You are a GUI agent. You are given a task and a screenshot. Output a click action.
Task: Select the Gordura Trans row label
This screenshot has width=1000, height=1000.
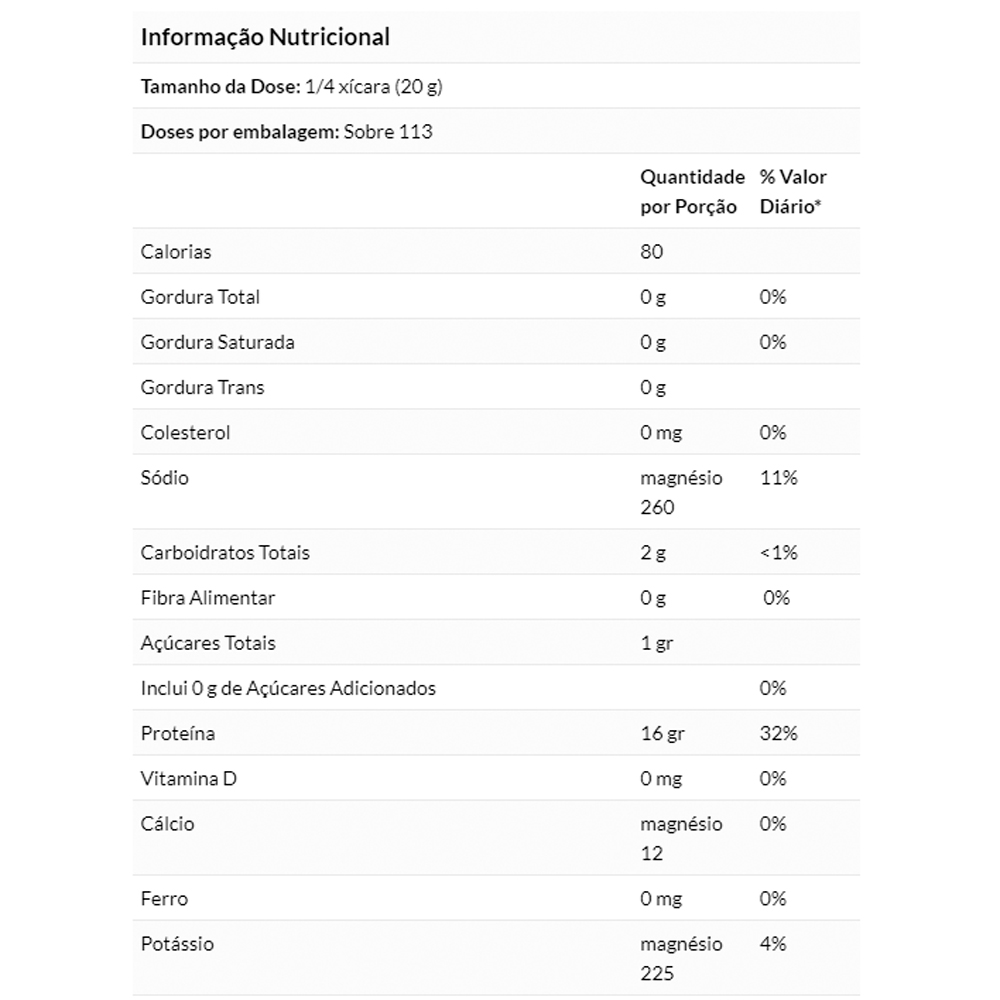[202, 388]
